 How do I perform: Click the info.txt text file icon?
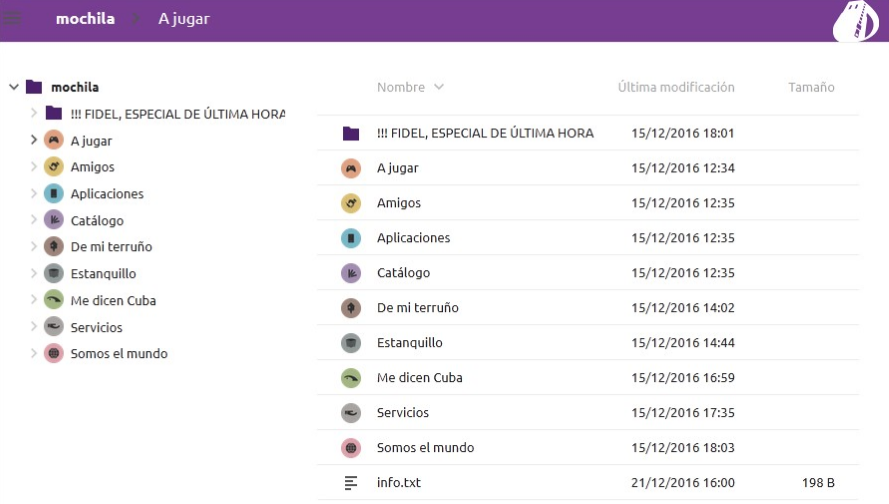click(350, 483)
